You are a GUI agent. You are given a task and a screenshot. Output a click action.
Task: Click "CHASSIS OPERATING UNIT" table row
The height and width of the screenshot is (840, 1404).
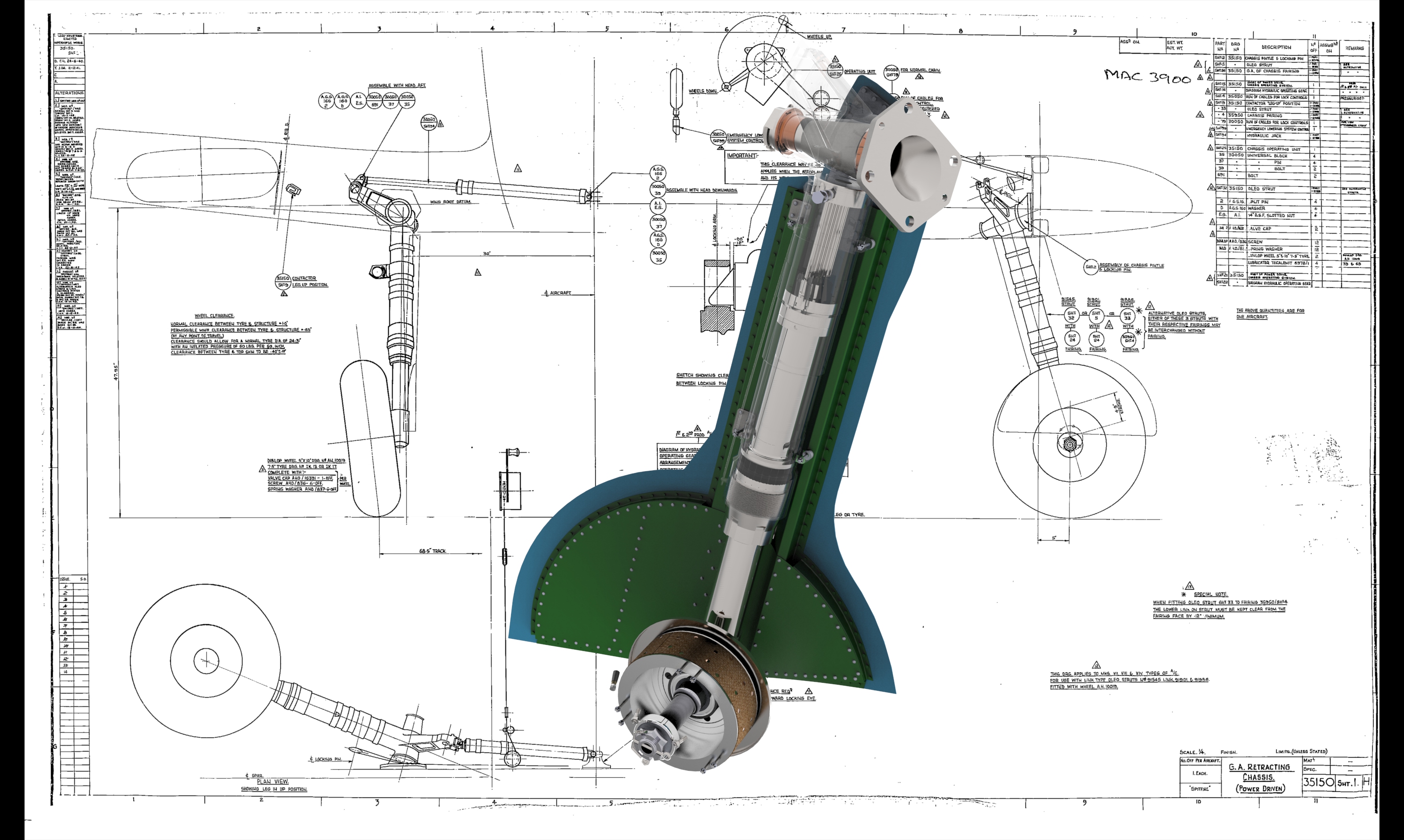[1293, 149]
